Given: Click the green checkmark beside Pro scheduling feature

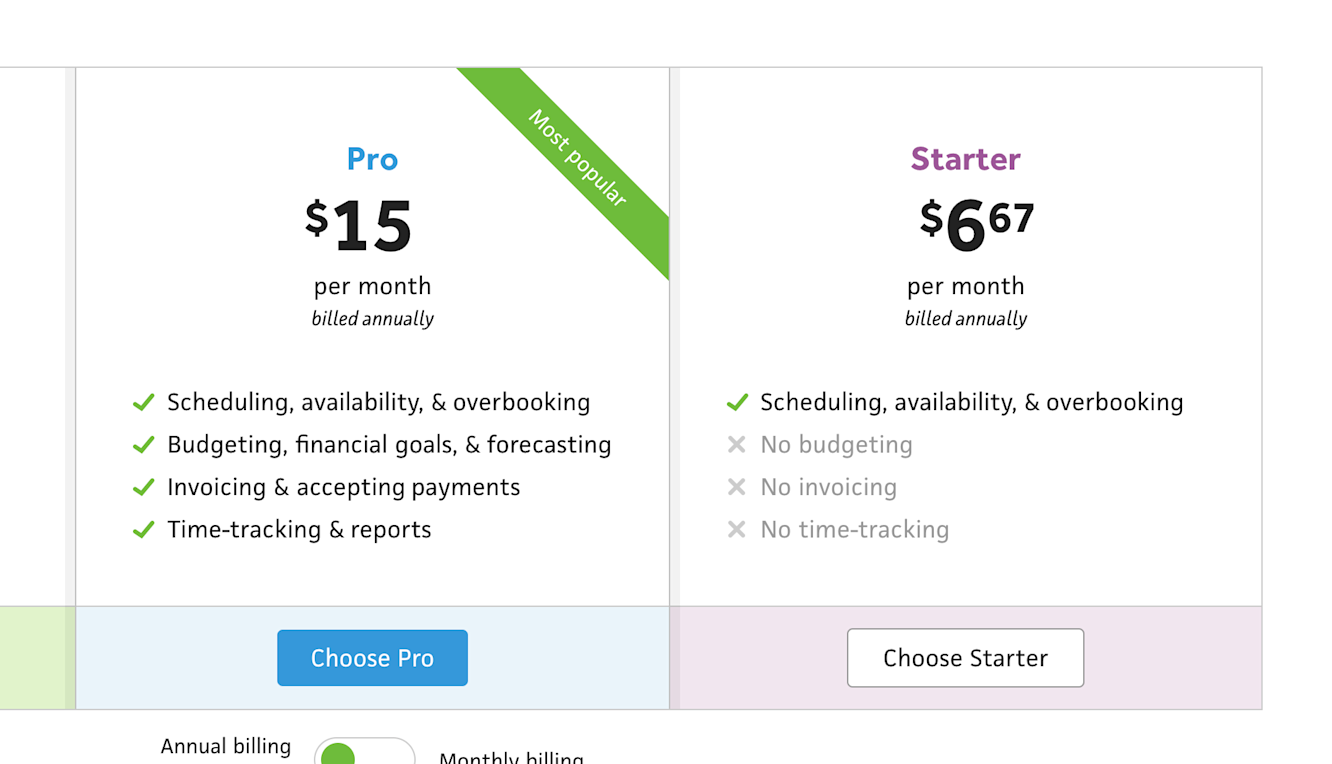Looking at the screenshot, I should click(x=144, y=403).
